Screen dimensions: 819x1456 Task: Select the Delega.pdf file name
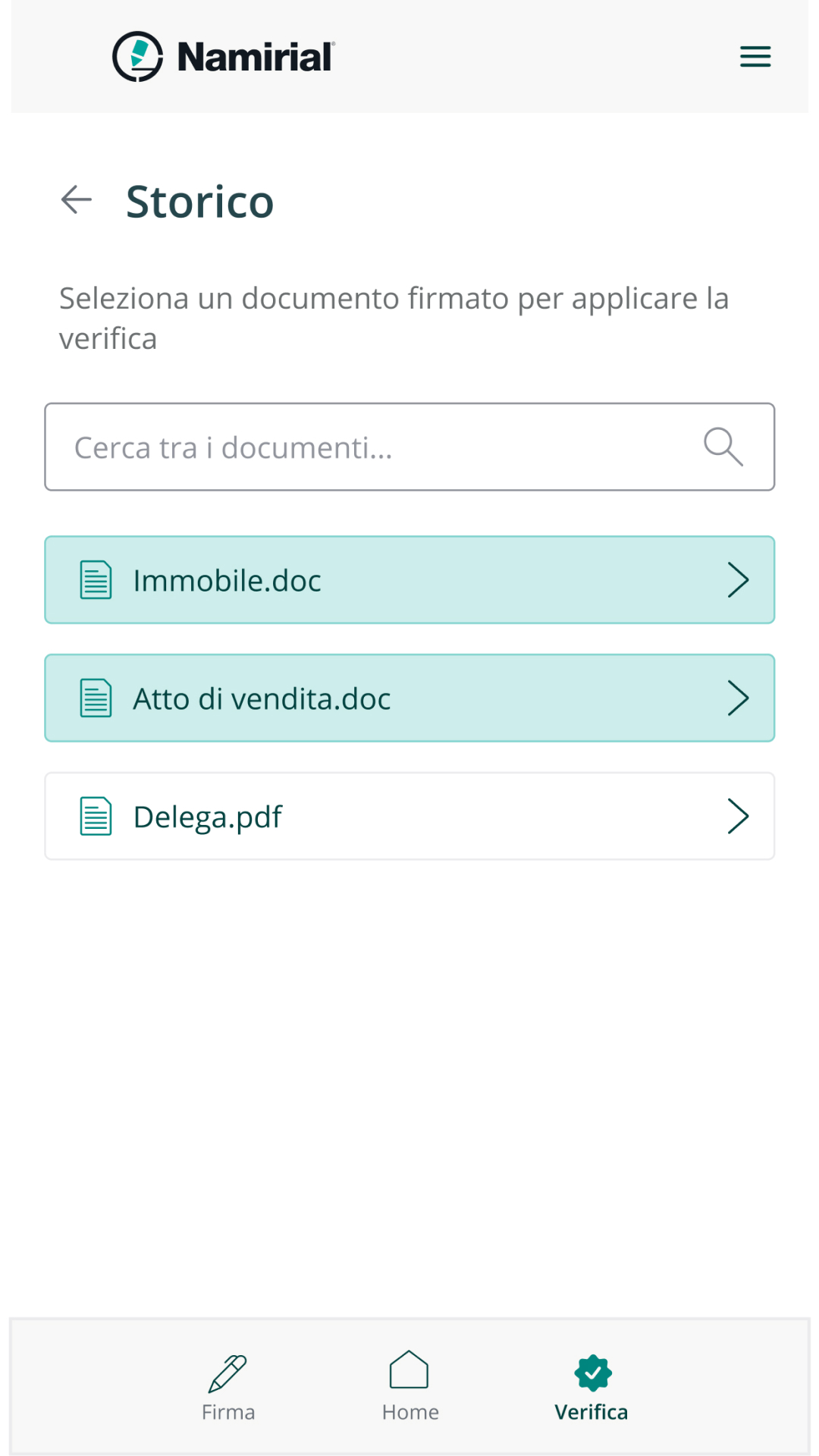point(208,817)
